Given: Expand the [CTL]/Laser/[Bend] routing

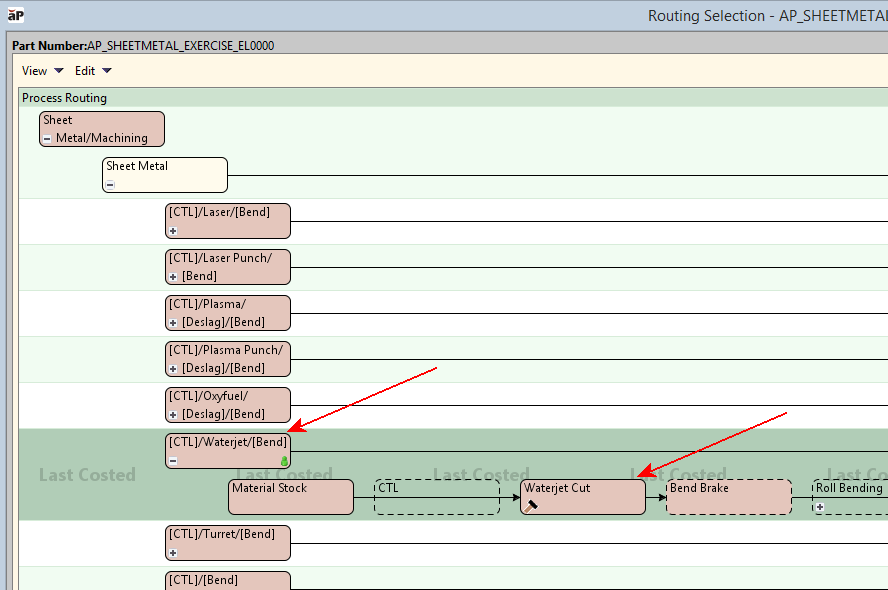Looking at the screenshot, I should [173, 231].
